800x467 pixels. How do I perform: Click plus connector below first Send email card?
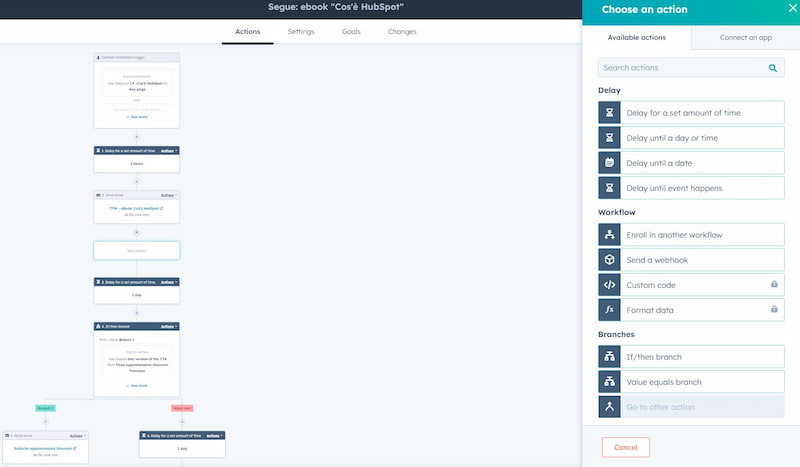pyautogui.click(x=136, y=232)
